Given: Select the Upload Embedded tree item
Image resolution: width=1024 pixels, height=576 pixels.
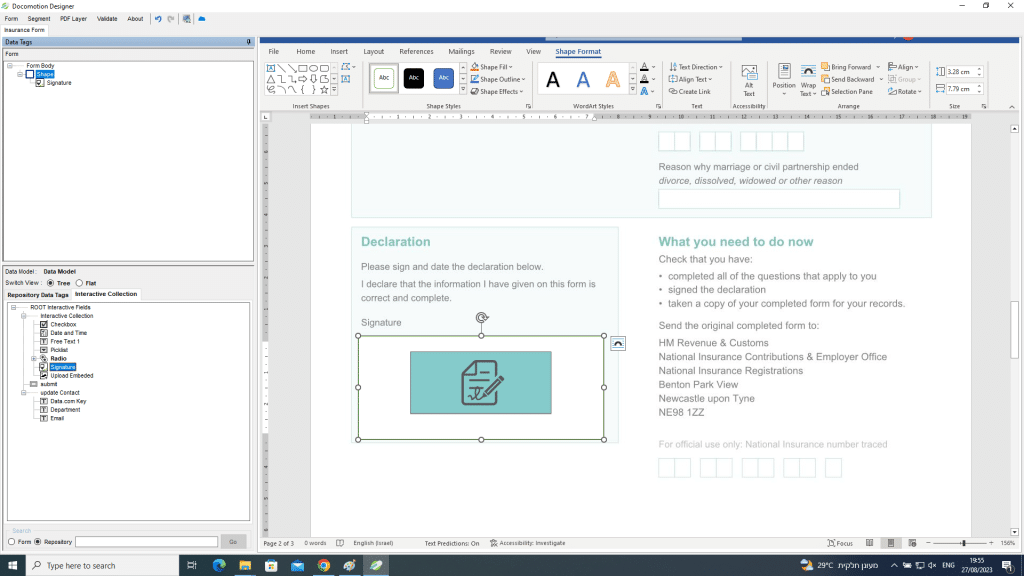Looking at the screenshot, I should pyautogui.click(x=71, y=376).
